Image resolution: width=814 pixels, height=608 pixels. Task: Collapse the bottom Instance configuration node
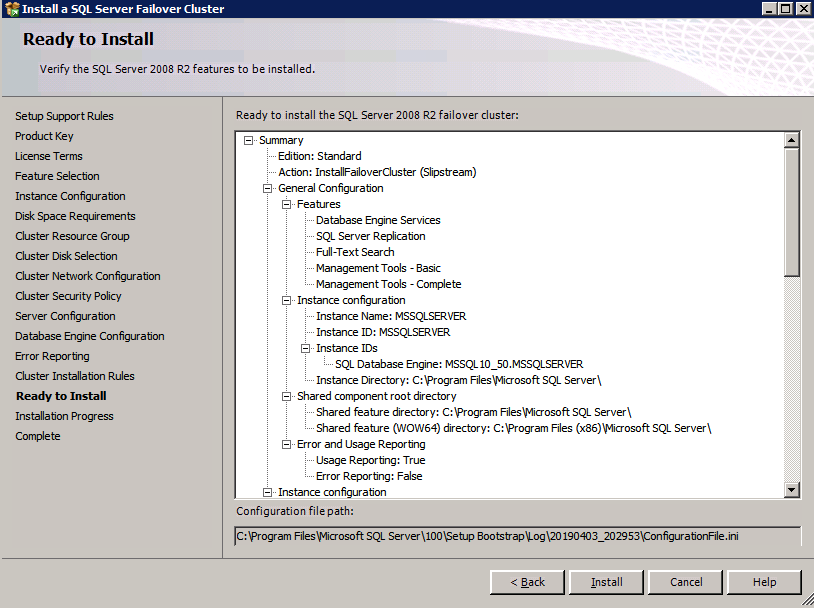[x=267, y=492]
